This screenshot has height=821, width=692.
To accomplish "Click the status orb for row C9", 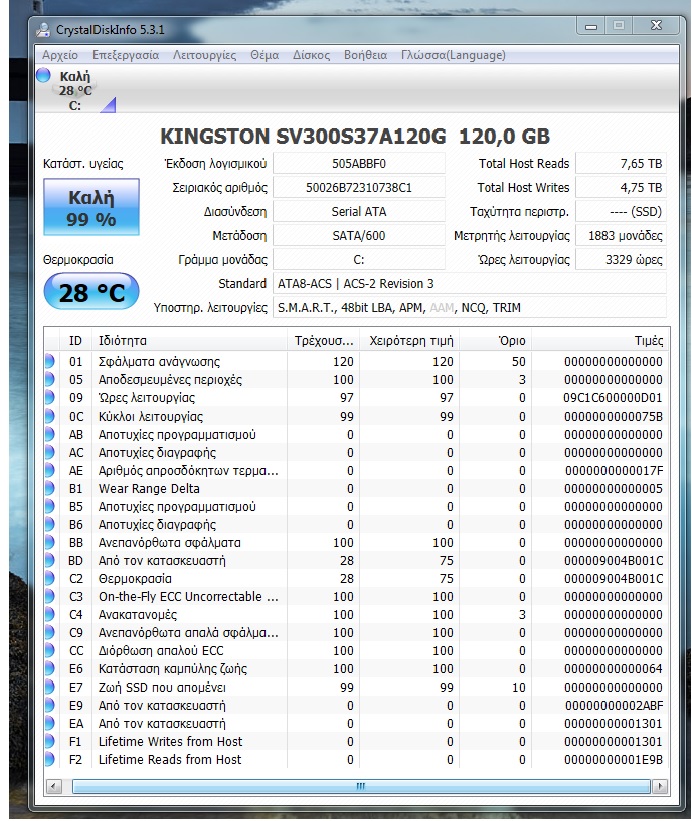I will coord(50,633).
